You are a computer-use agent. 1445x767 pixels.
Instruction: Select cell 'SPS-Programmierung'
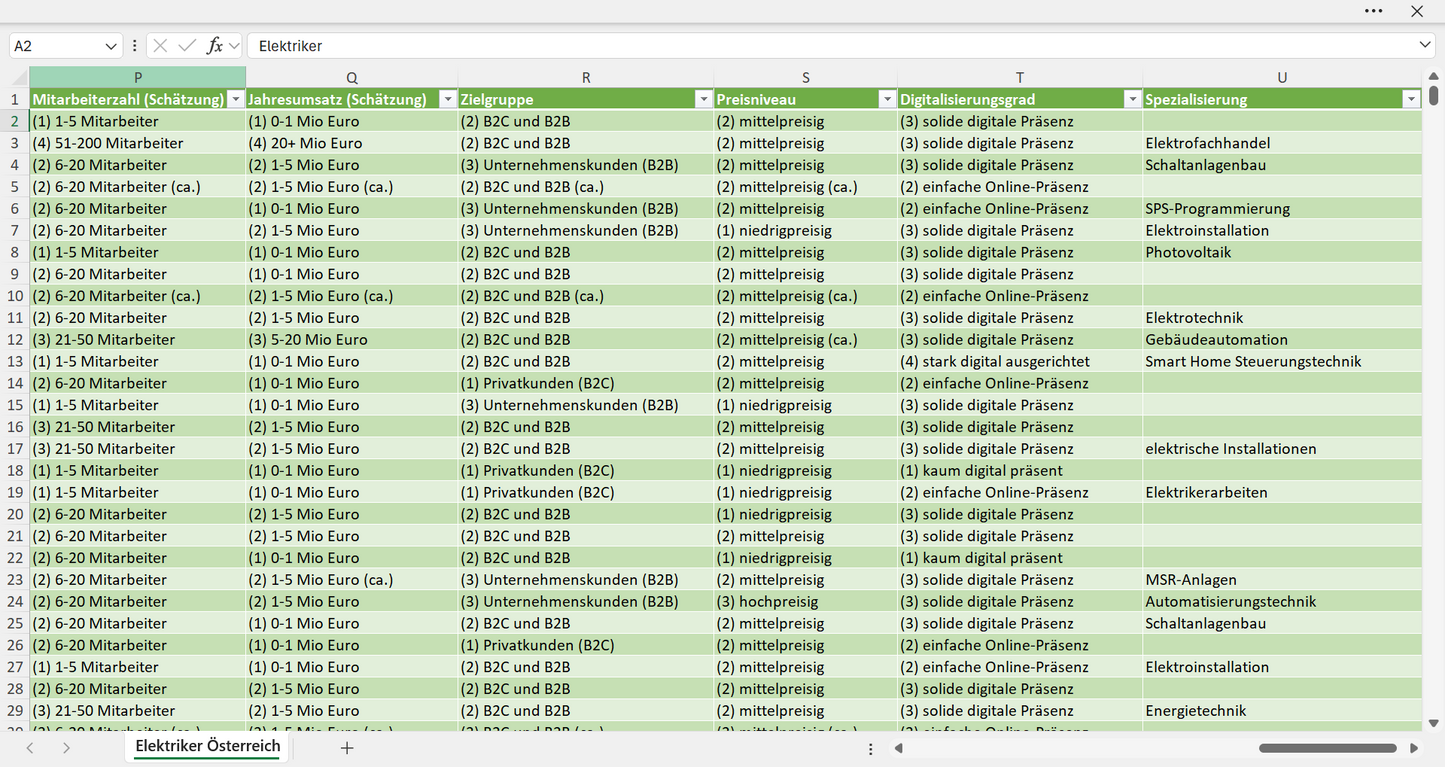click(x=1282, y=209)
